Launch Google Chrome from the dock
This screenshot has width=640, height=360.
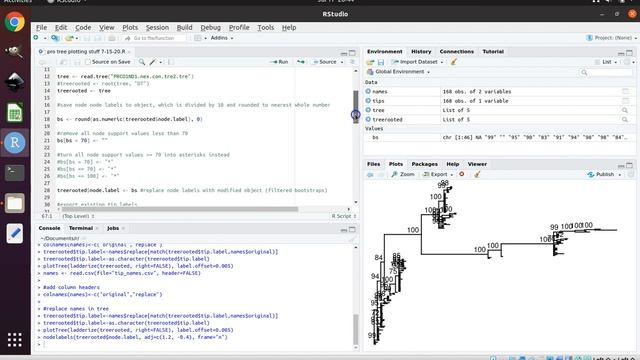tap(15, 22)
